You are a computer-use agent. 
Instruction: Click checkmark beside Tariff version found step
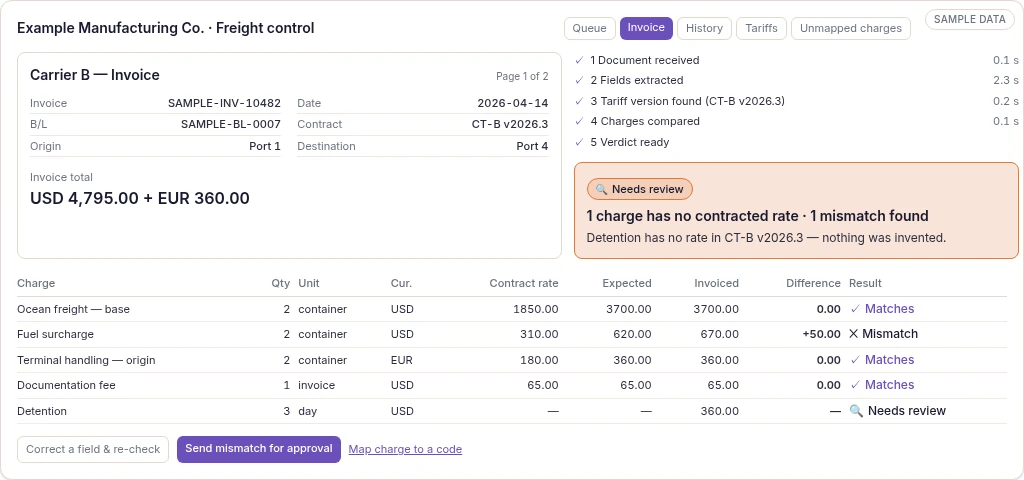tap(579, 101)
